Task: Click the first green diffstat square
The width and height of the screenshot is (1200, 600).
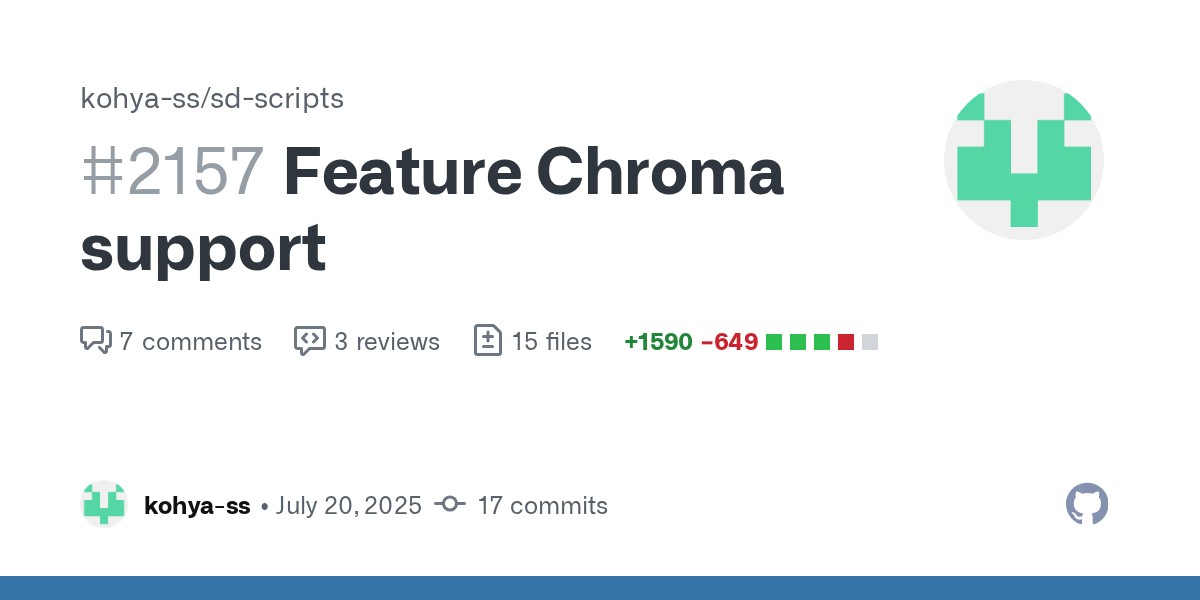Action: pyautogui.click(x=774, y=342)
